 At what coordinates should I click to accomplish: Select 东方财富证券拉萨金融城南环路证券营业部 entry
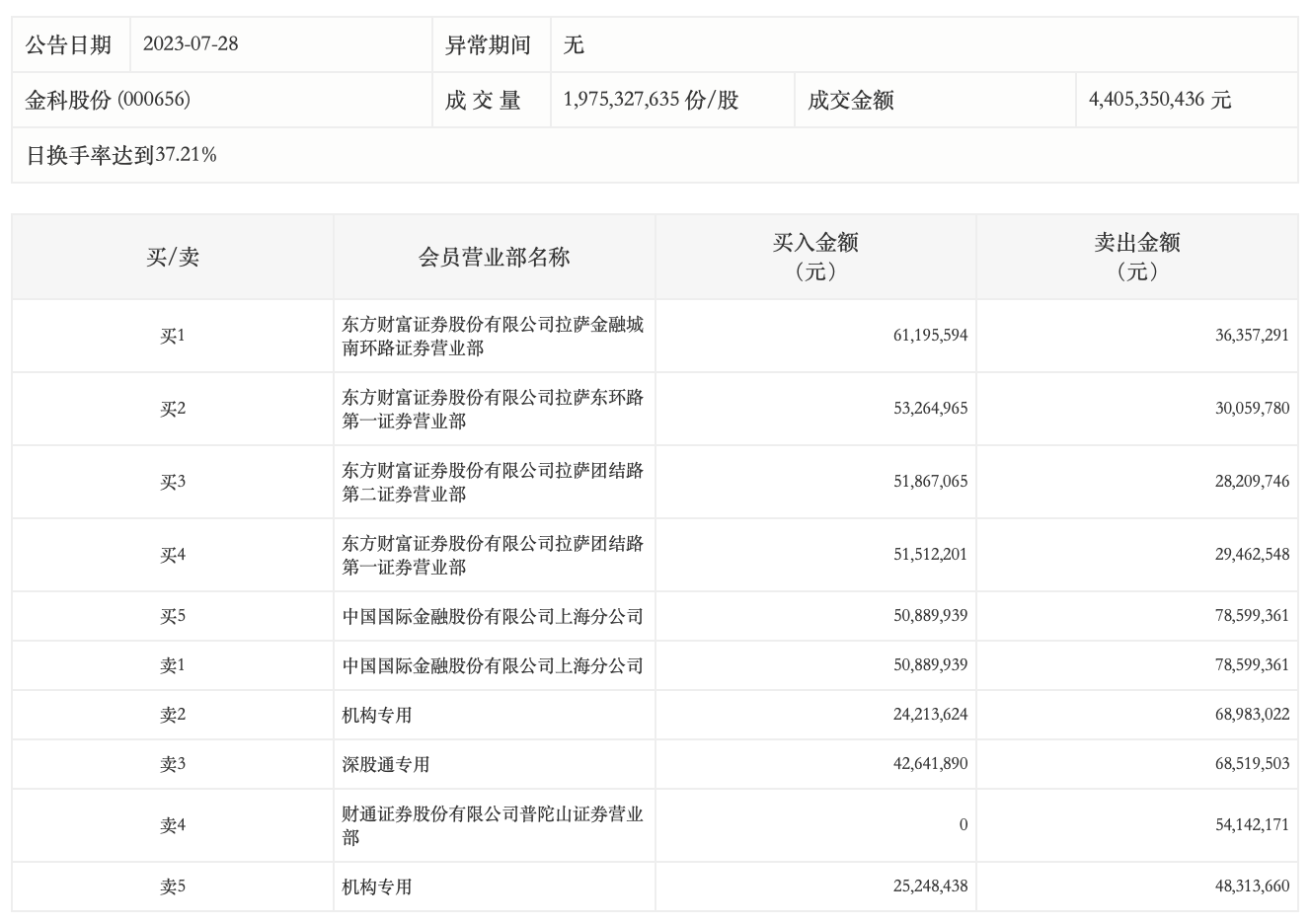click(493, 336)
